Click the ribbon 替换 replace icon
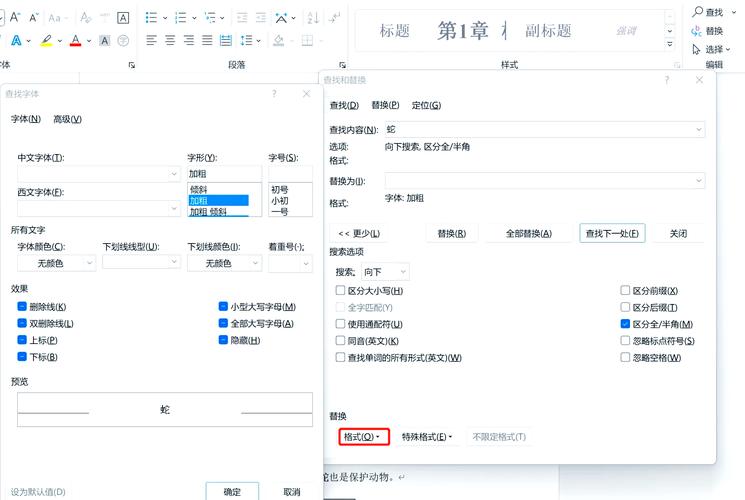Screen dimensions: 745x500 (697, 31)
